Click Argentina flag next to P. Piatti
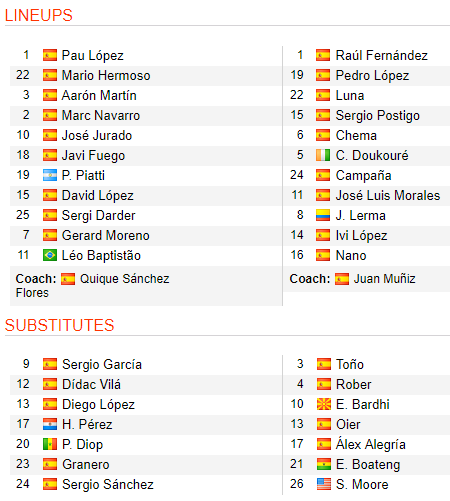 pos(50,175)
